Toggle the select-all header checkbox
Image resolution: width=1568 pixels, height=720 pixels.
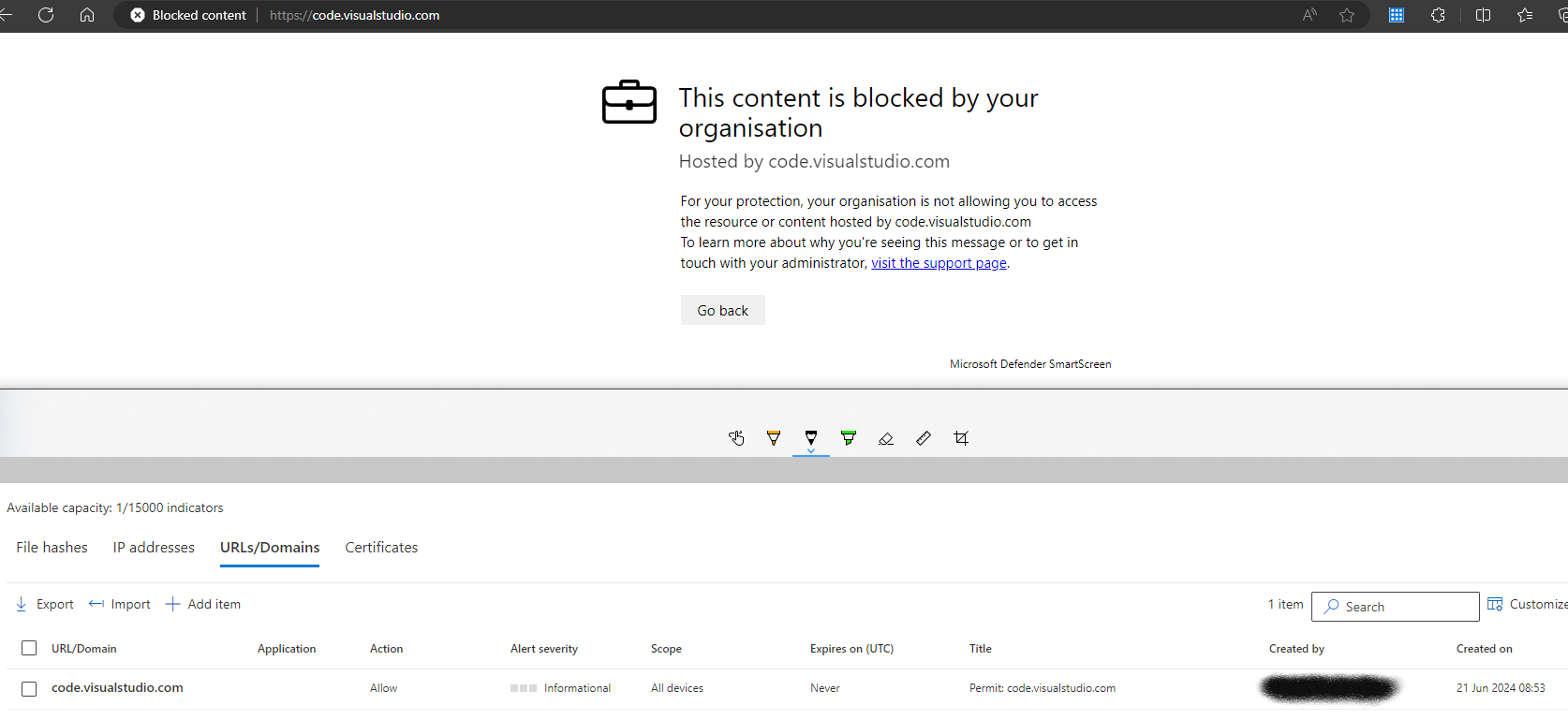(29, 648)
